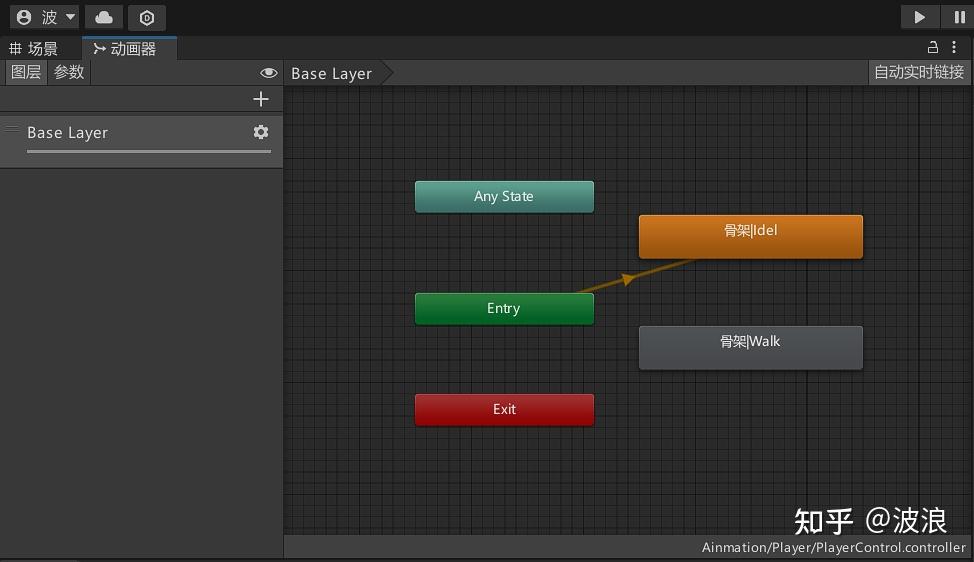Open the Animator panel three-dot menu
This screenshot has width=974, height=562.
click(x=954, y=47)
